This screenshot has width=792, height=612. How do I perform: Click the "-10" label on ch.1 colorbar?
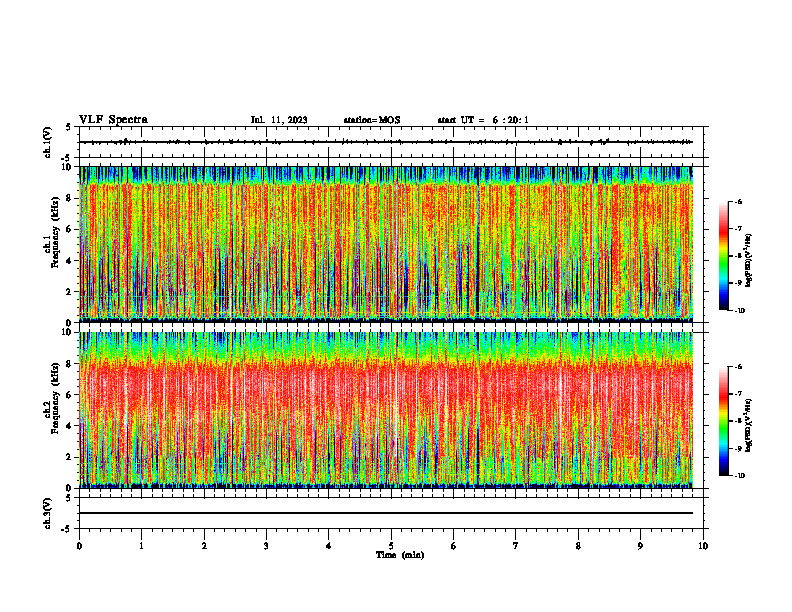[x=739, y=311]
